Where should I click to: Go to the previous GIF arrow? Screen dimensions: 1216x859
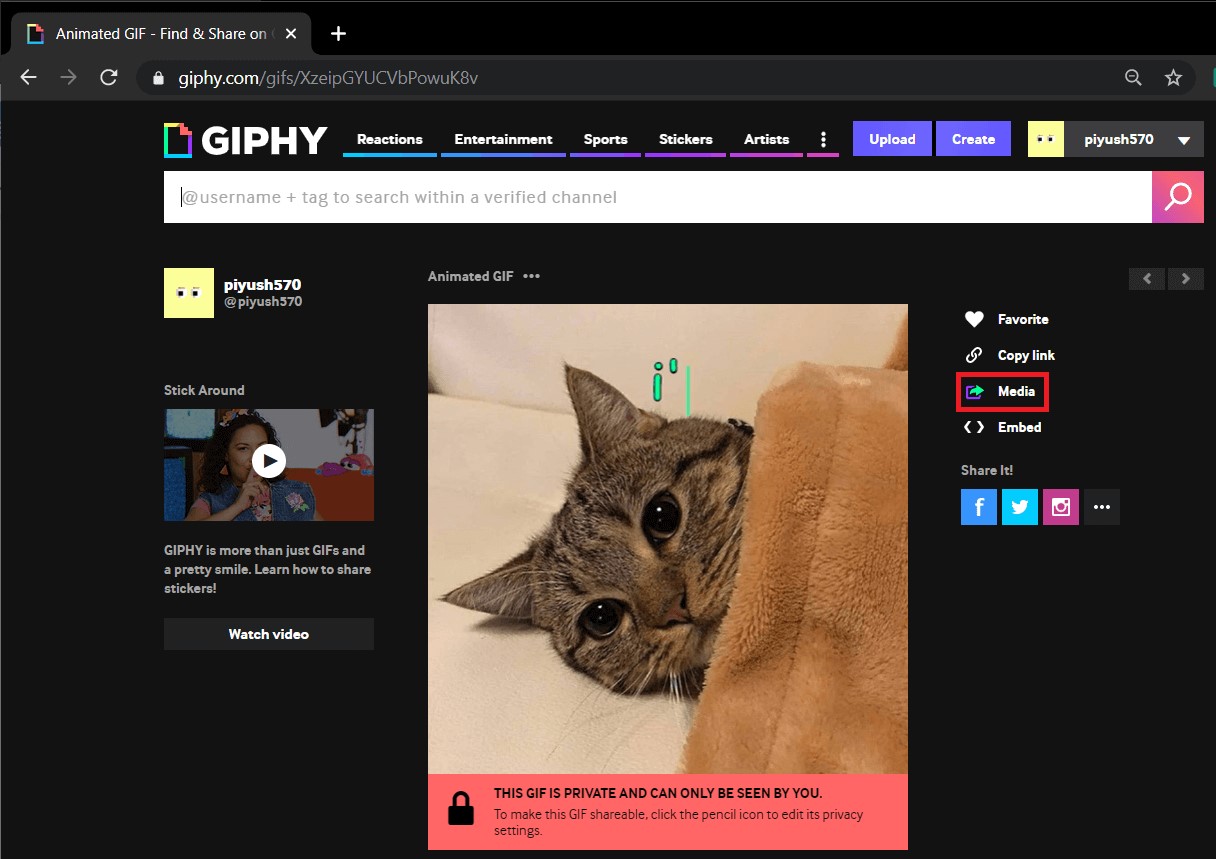coord(1147,278)
